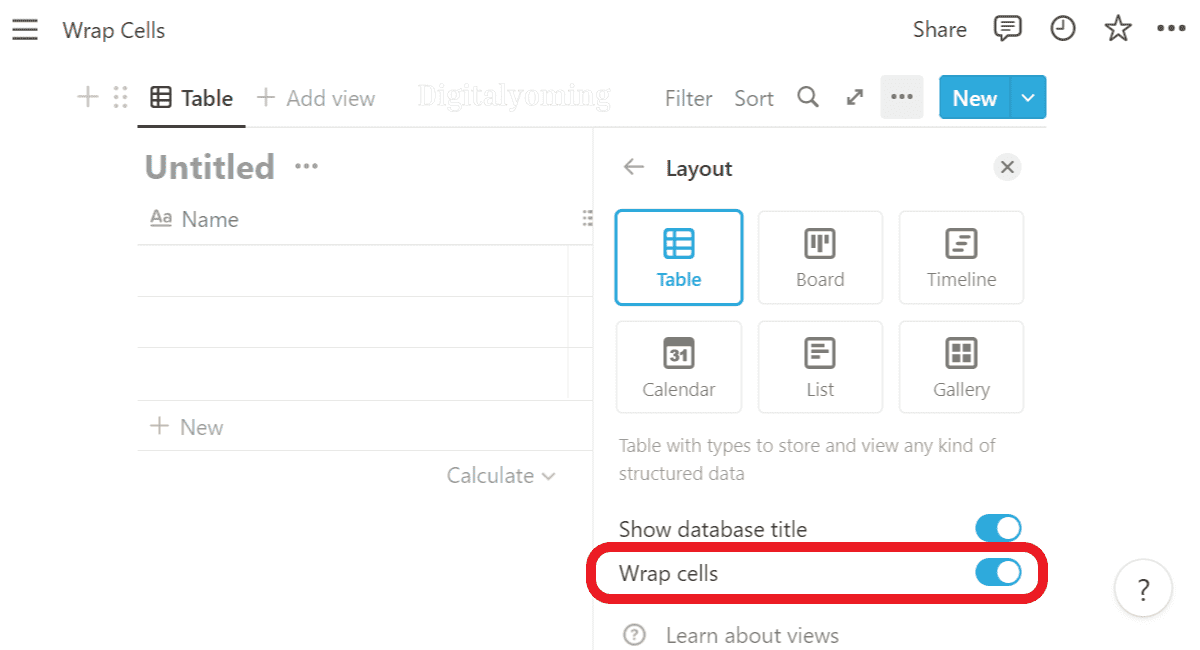Open the Calculate dropdown
The width and height of the screenshot is (1200, 650).
[x=500, y=476]
